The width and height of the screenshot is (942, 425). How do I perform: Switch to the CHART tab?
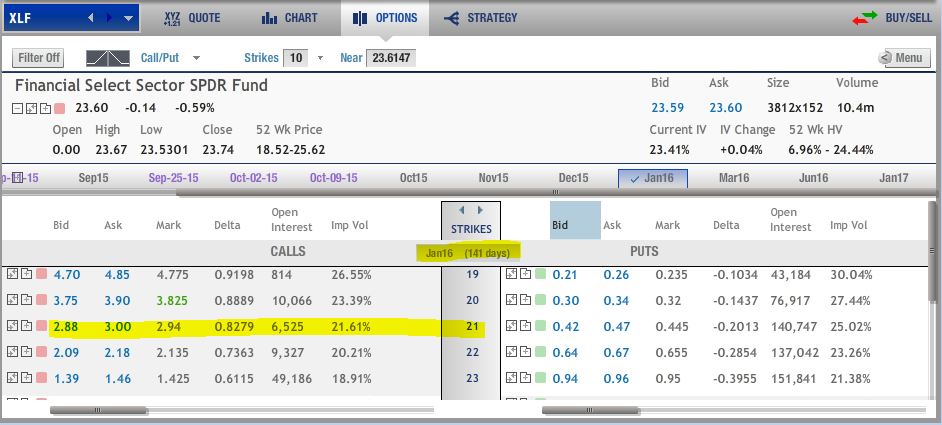[290, 18]
